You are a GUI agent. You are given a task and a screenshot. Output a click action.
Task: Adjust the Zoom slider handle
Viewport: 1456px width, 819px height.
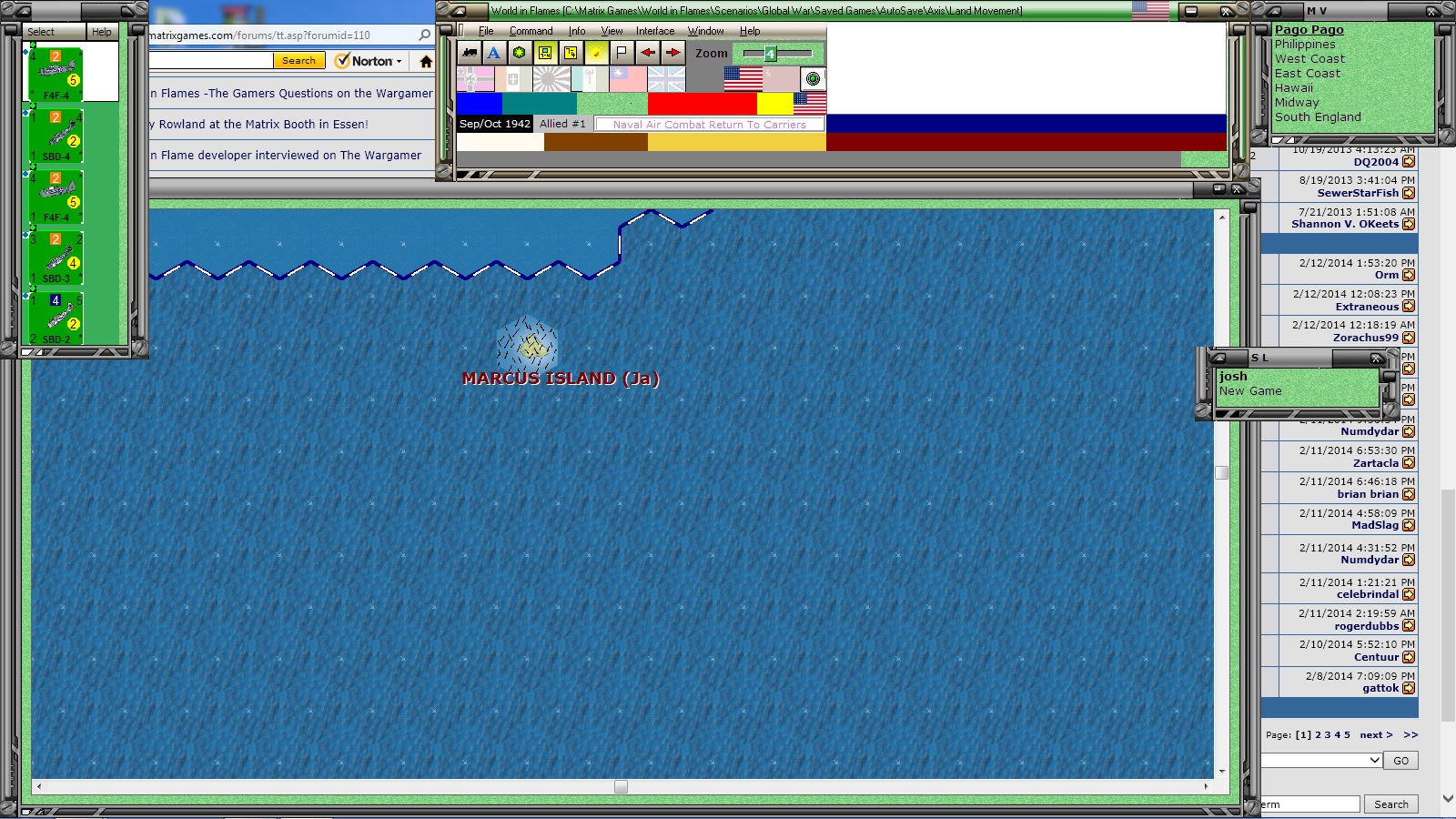pos(770,54)
